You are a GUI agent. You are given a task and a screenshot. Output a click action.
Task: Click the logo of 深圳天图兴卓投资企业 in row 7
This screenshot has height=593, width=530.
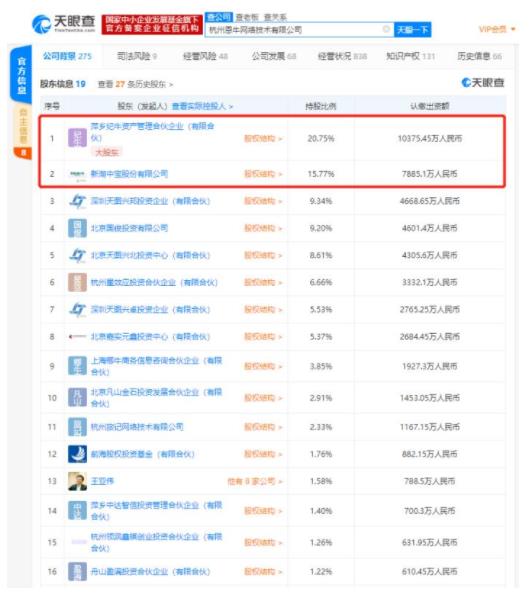tap(77, 309)
